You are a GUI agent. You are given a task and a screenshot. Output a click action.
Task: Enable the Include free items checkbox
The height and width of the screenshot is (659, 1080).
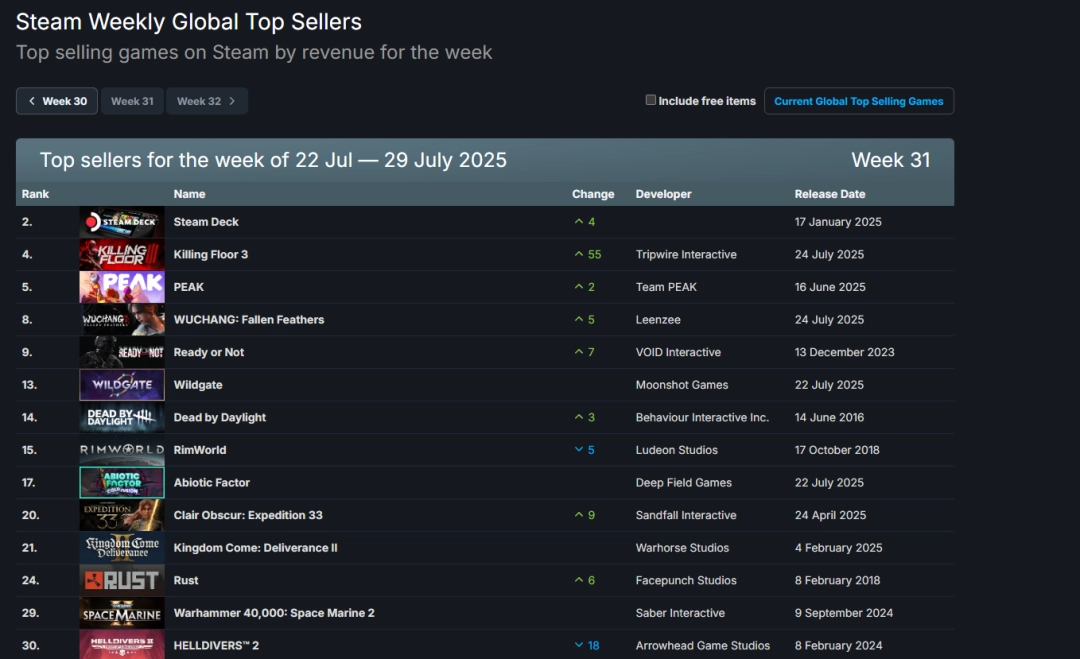(x=651, y=100)
